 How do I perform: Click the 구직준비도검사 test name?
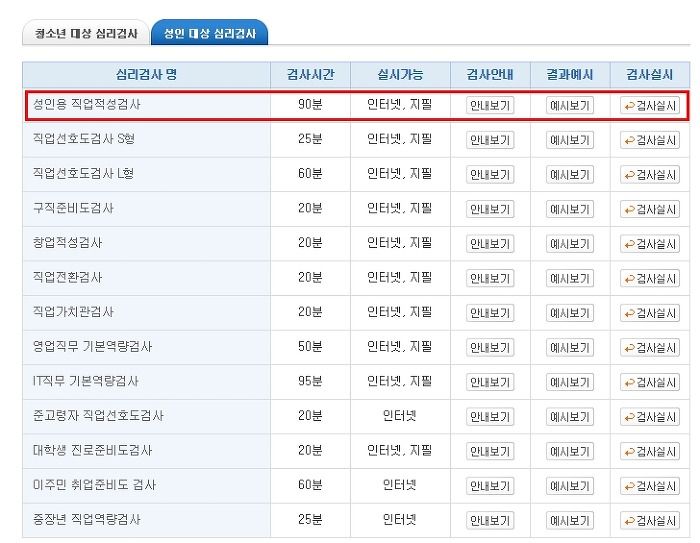[x=73, y=208]
